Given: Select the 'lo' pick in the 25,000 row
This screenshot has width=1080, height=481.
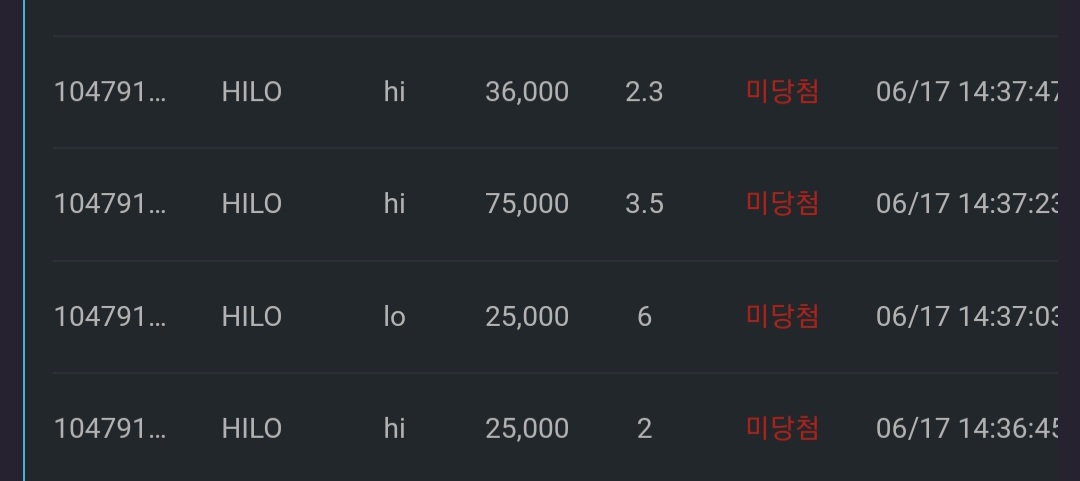Looking at the screenshot, I should (395, 316).
